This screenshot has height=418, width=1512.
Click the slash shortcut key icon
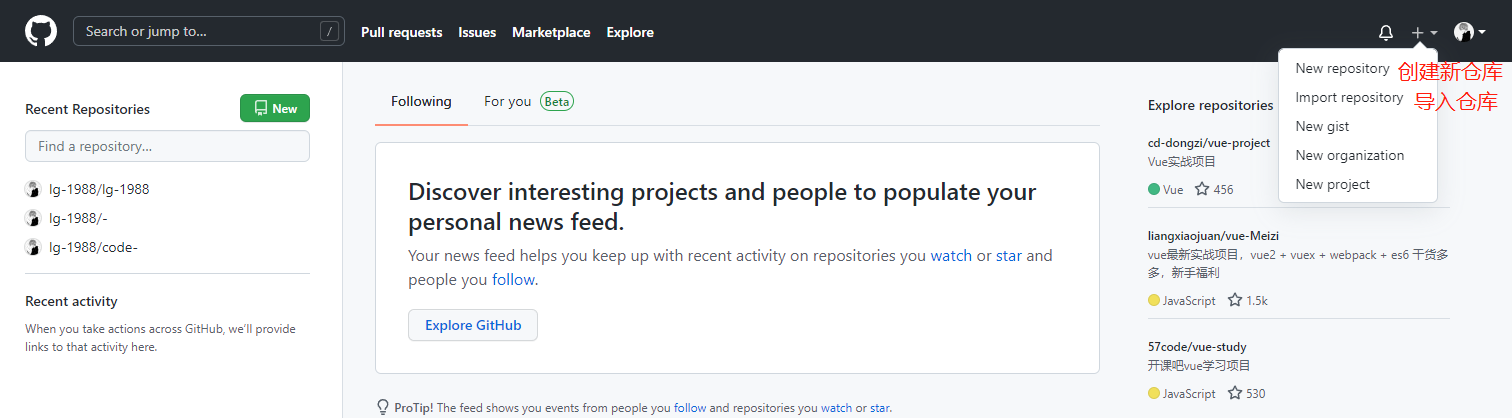pos(329,31)
